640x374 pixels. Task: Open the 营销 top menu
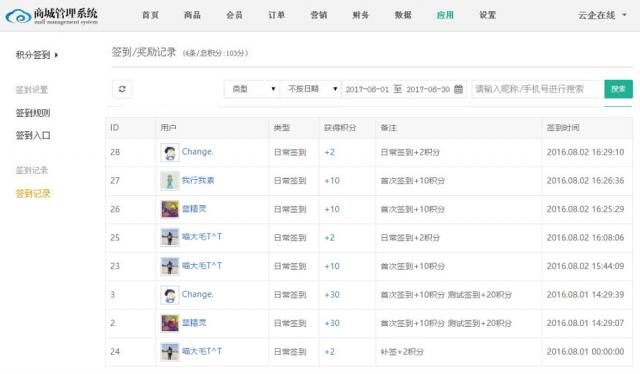pyautogui.click(x=319, y=15)
